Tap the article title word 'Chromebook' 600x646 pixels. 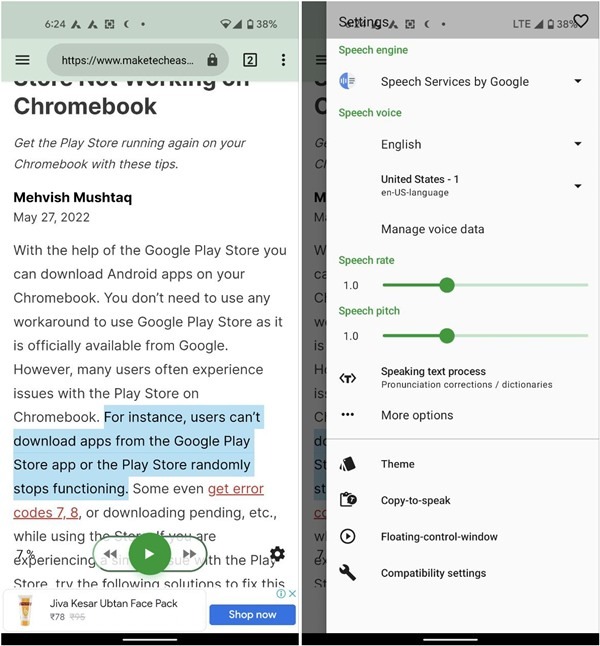pos(85,106)
